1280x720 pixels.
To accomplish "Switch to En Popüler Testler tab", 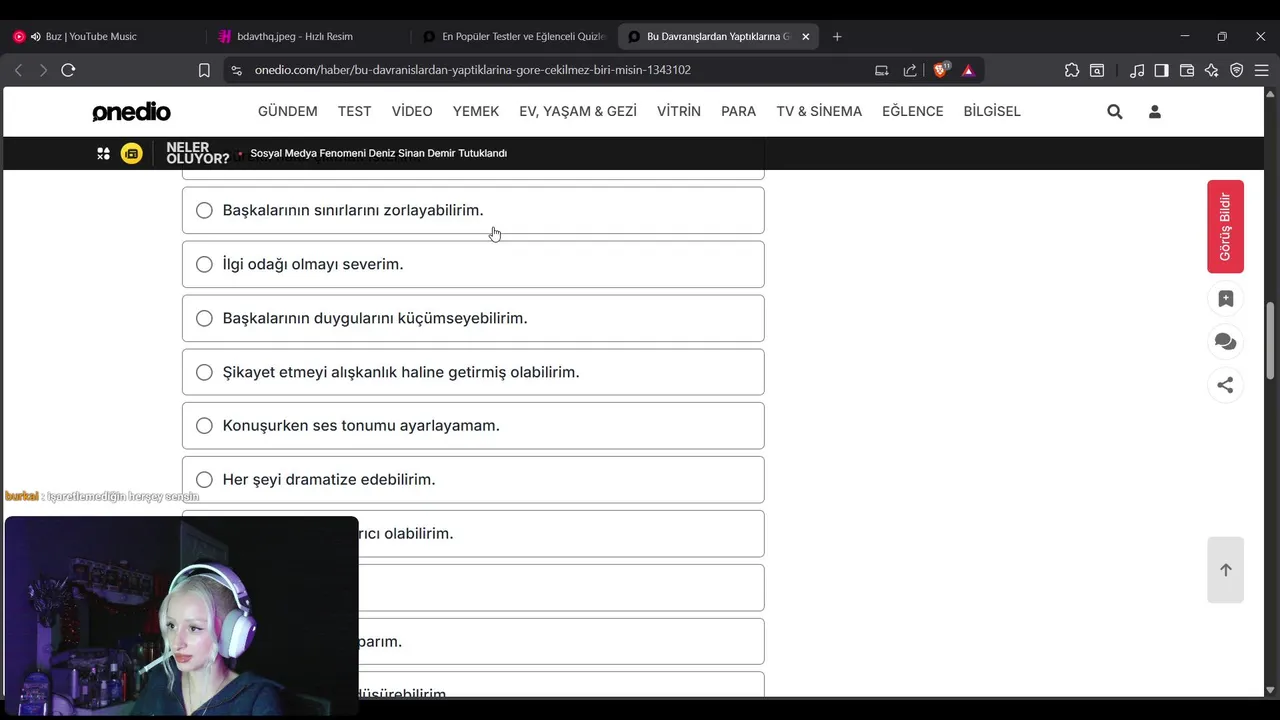I will 514,36.
